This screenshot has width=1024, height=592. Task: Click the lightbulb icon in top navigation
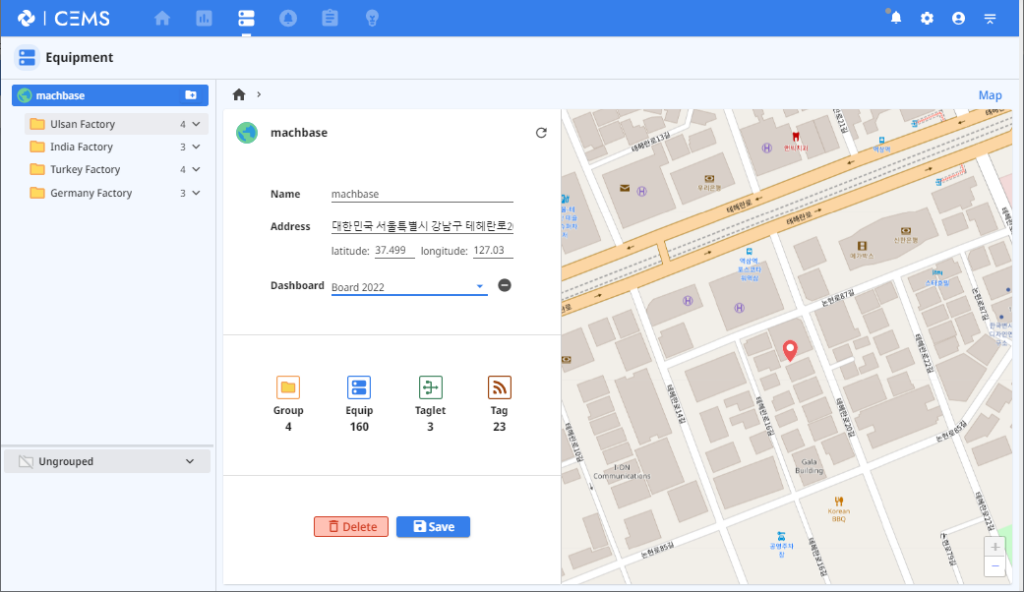pyautogui.click(x=372, y=18)
